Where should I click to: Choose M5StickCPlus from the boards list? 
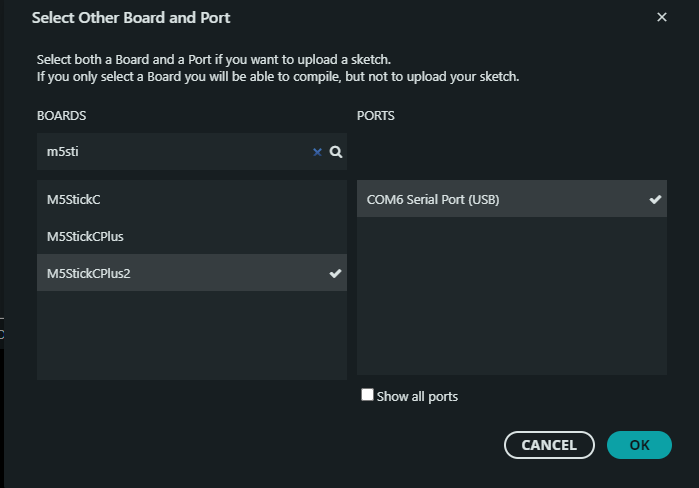tap(85, 236)
